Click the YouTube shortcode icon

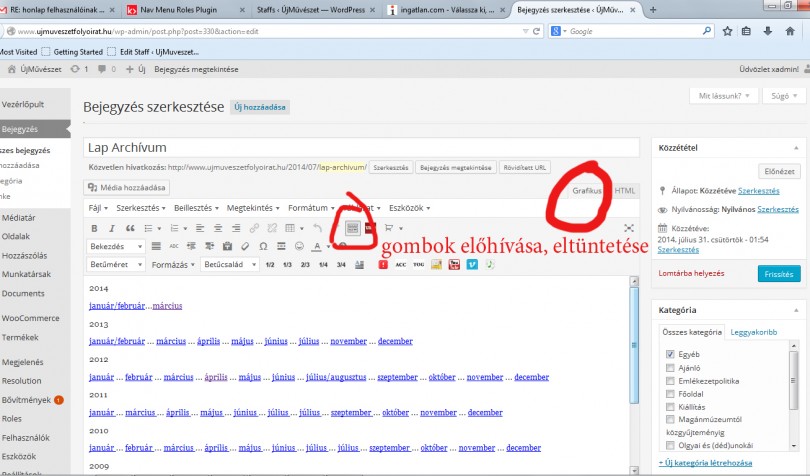pyautogui.click(x=455, y=265)
